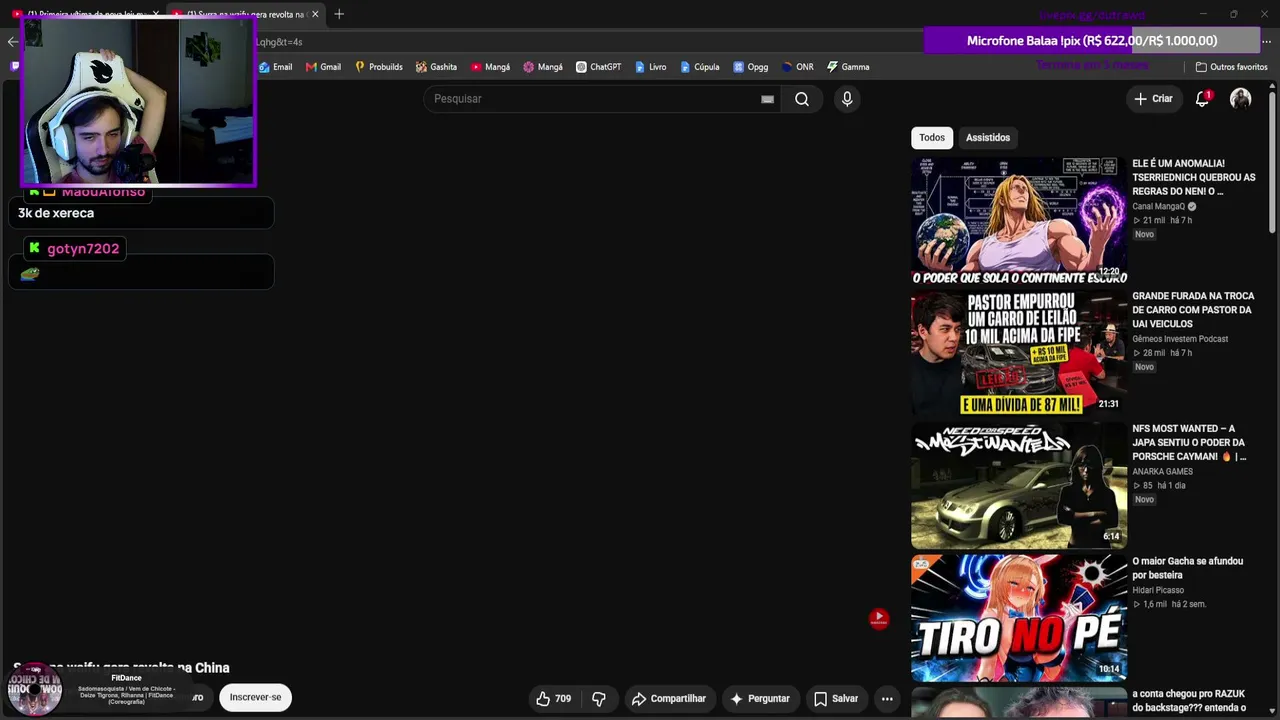Open the Pastor carro de leilão video thumbnail
Viewport: 1280px width, 720px height.
click(x=1019, y=353)
